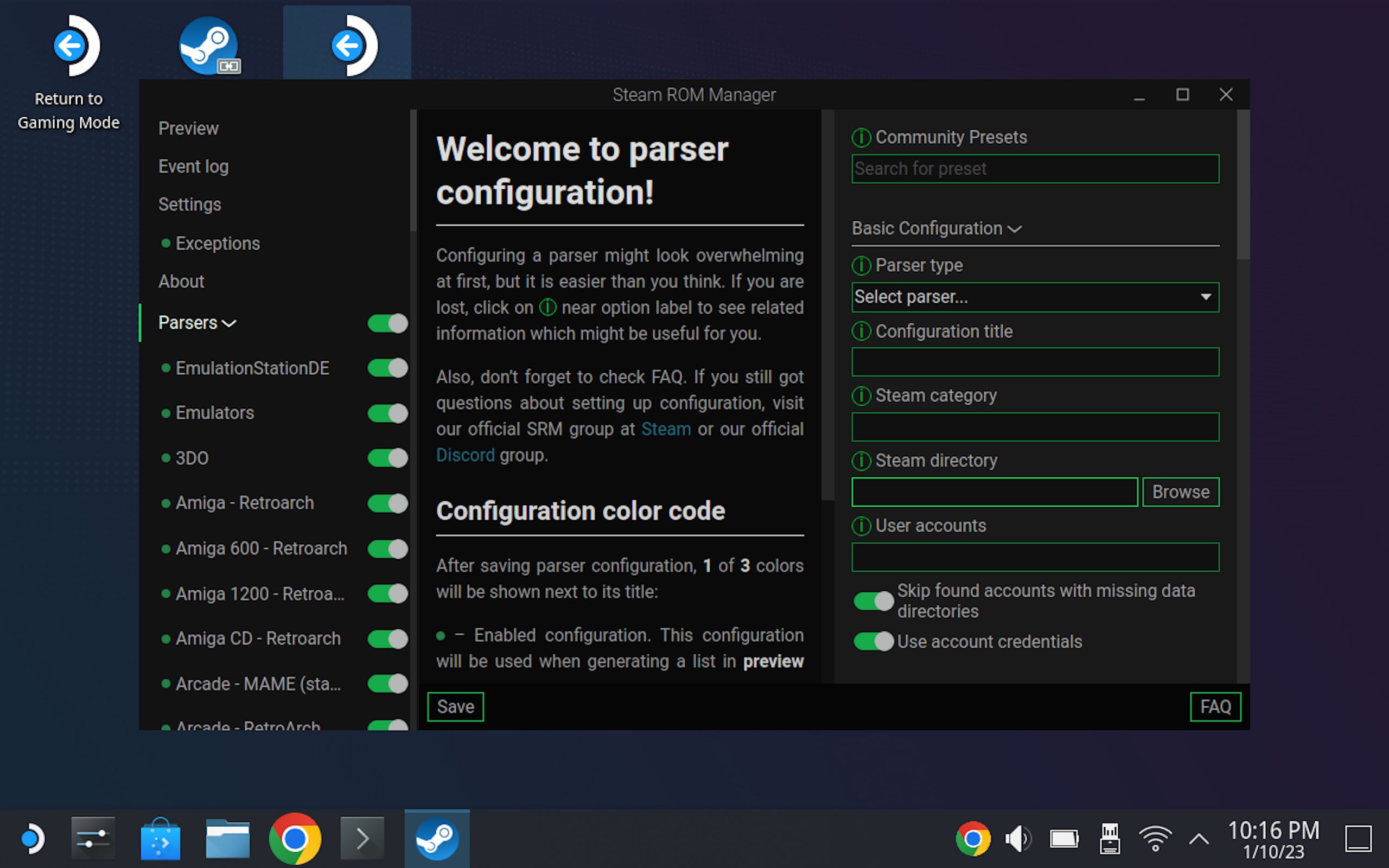Image resolution: width=1389 pixels, height=868 pixels.
Task: Toggle all Parsers switch
Action: 387,323
